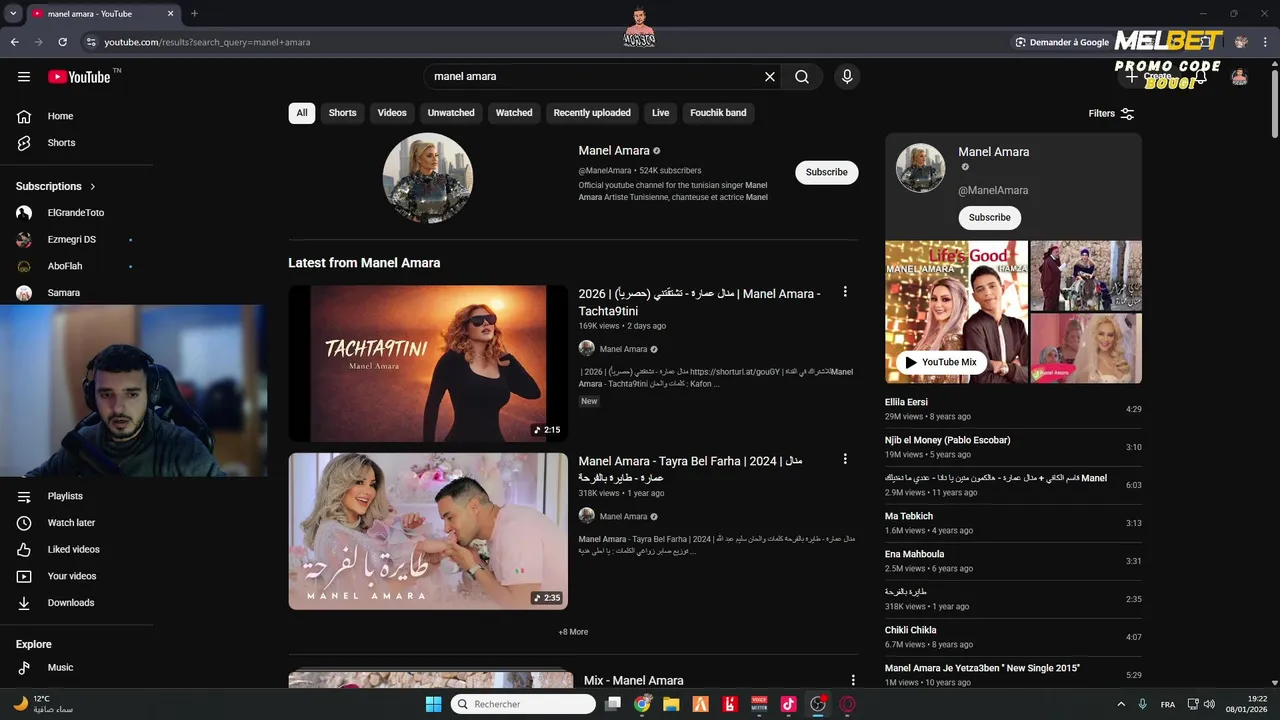Open Chrome from the taskbar
Image resolution: width=1280 pixels, height=720 pixels.
(642, 704)
